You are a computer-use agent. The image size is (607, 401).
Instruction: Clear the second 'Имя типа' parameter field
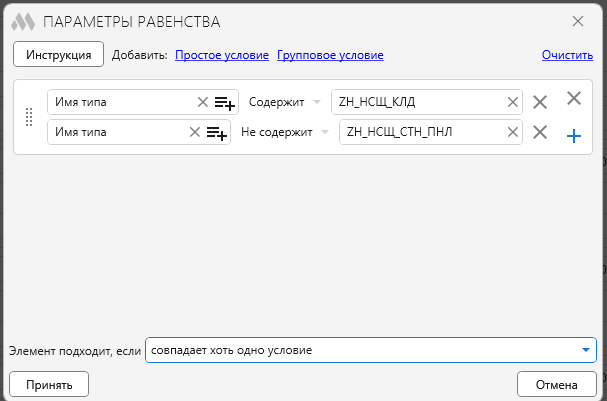194,132
